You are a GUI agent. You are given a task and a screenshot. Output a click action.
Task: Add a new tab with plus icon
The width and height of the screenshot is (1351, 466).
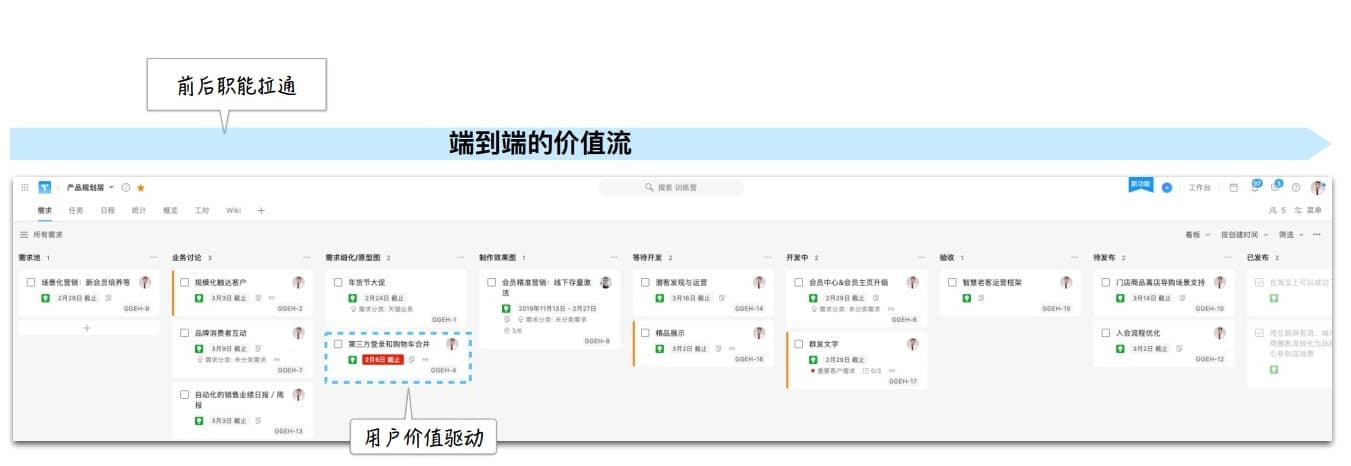click(261, 210)
